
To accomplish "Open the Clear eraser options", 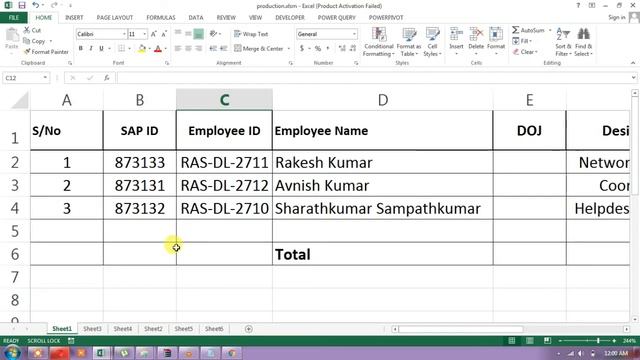I will (525, 52).
